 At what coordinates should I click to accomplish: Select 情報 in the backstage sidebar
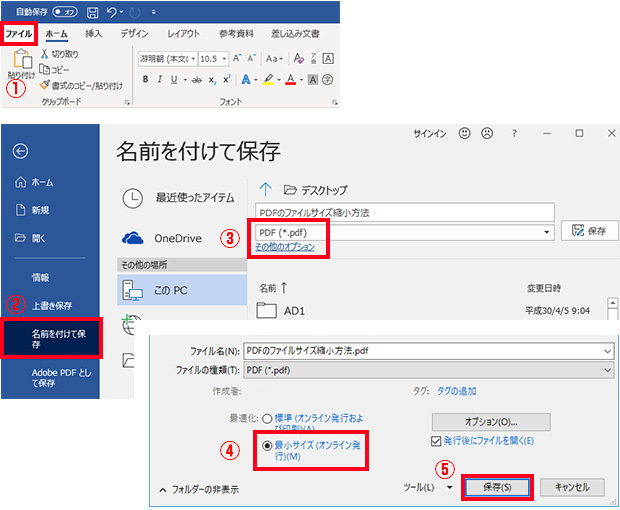[41, 278]
